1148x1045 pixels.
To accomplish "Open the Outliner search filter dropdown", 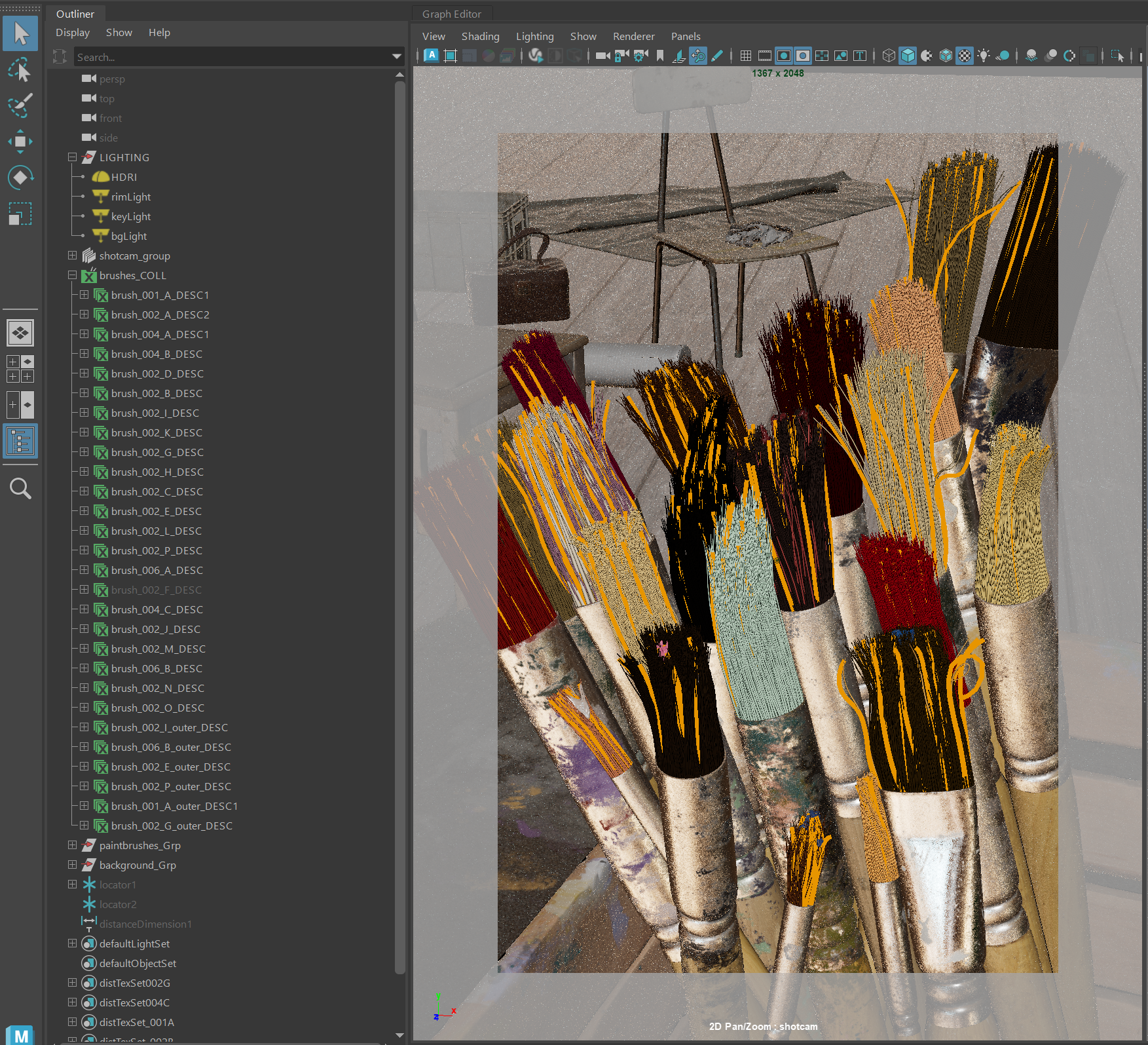I will [396, 57].
